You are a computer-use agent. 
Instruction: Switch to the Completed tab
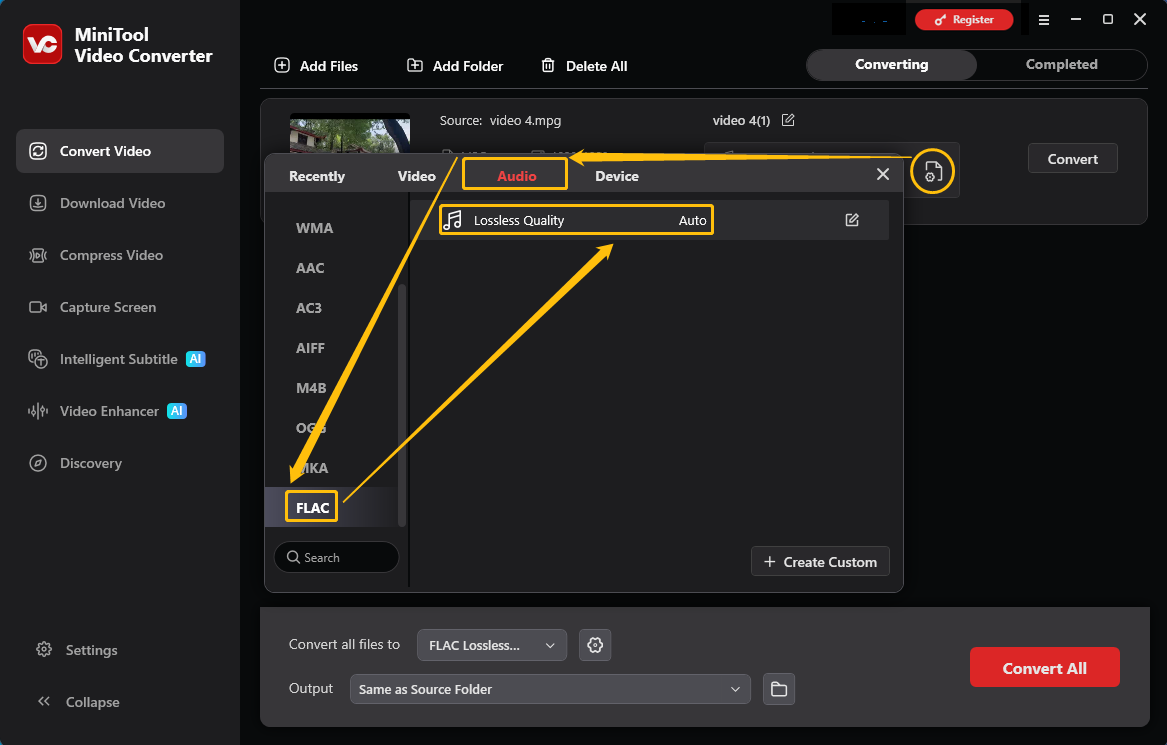1061,65
